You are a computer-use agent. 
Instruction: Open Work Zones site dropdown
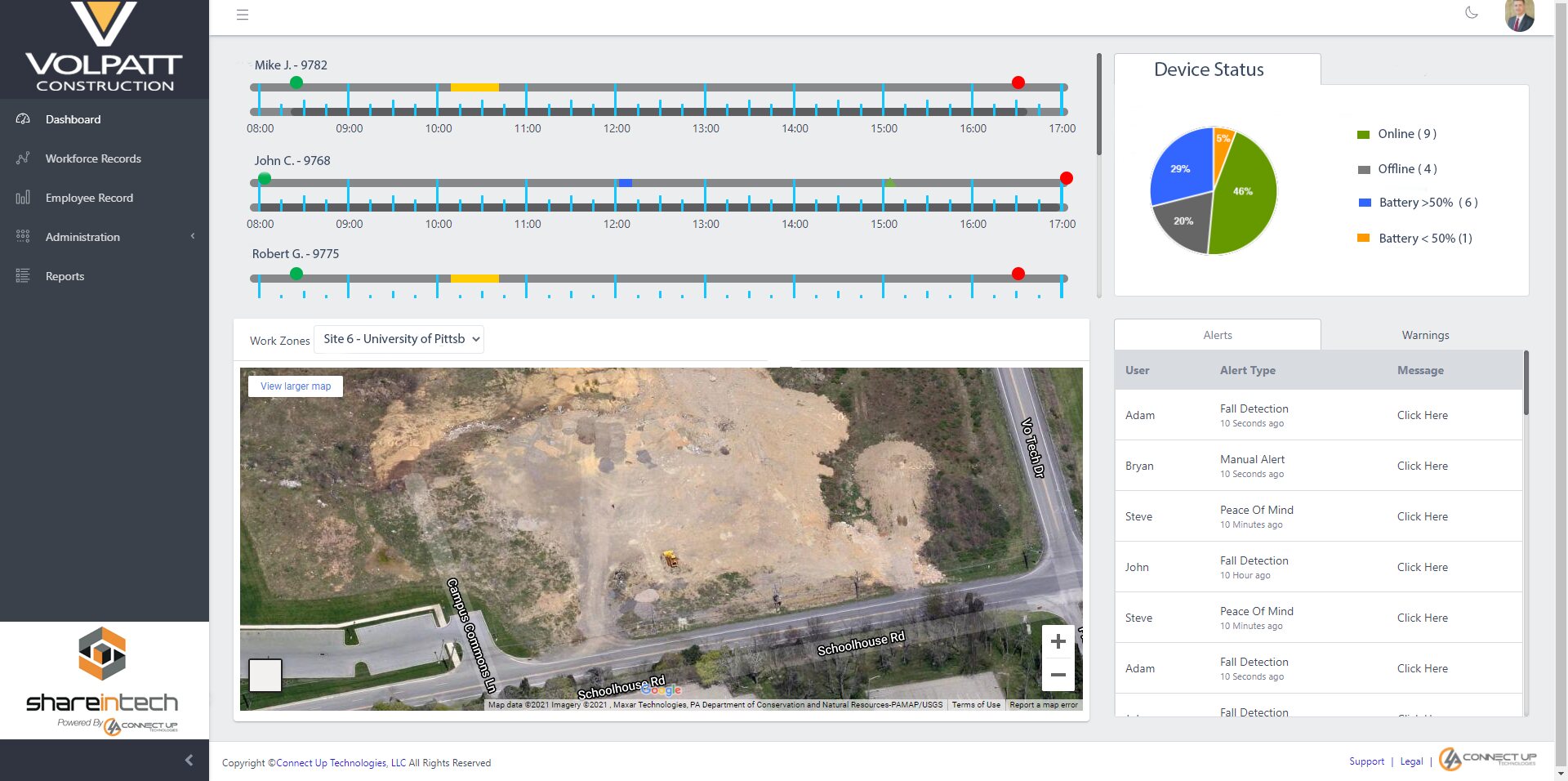click(x=399, y=339)
